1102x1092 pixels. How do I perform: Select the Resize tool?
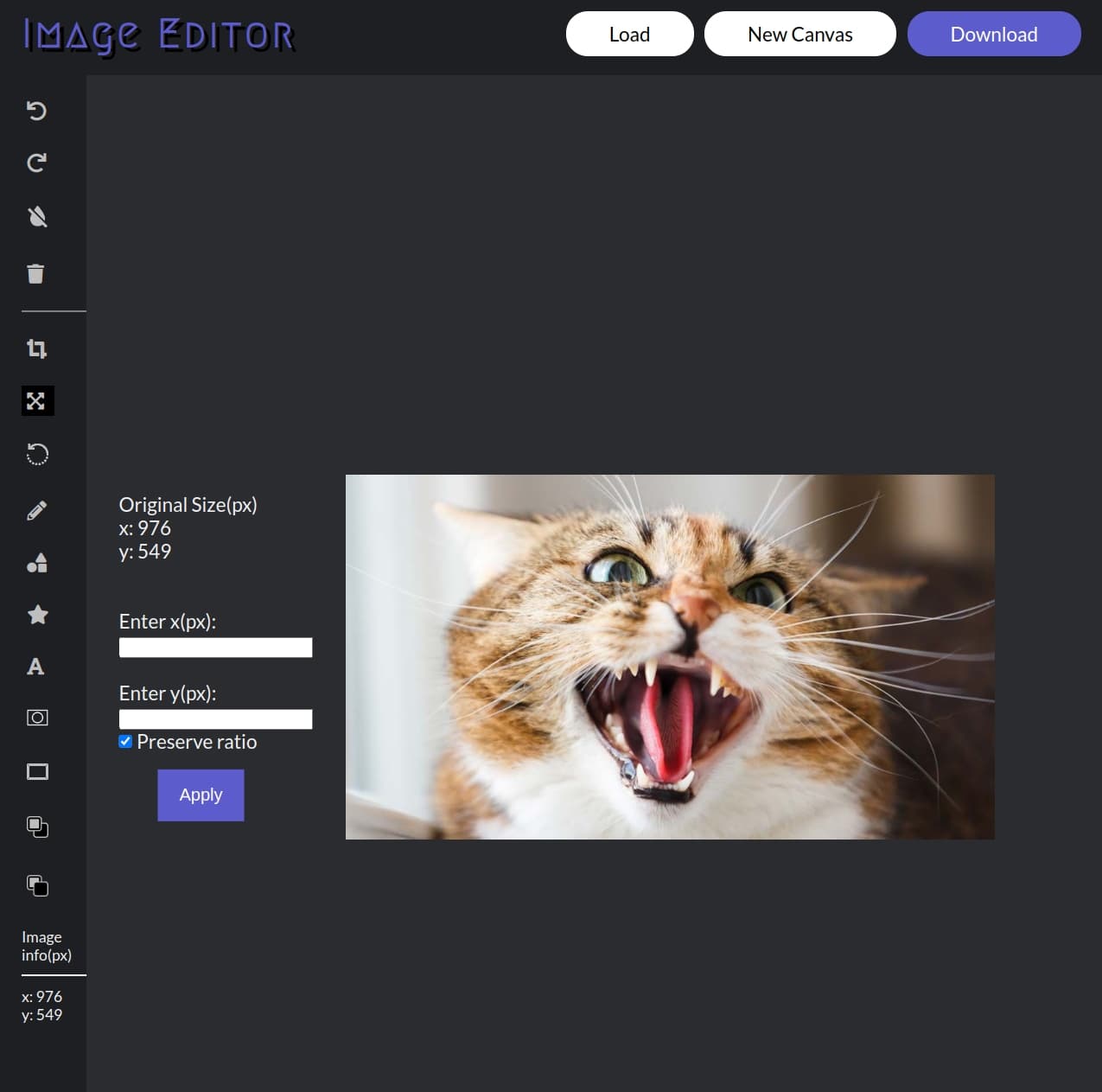point(36,400)
